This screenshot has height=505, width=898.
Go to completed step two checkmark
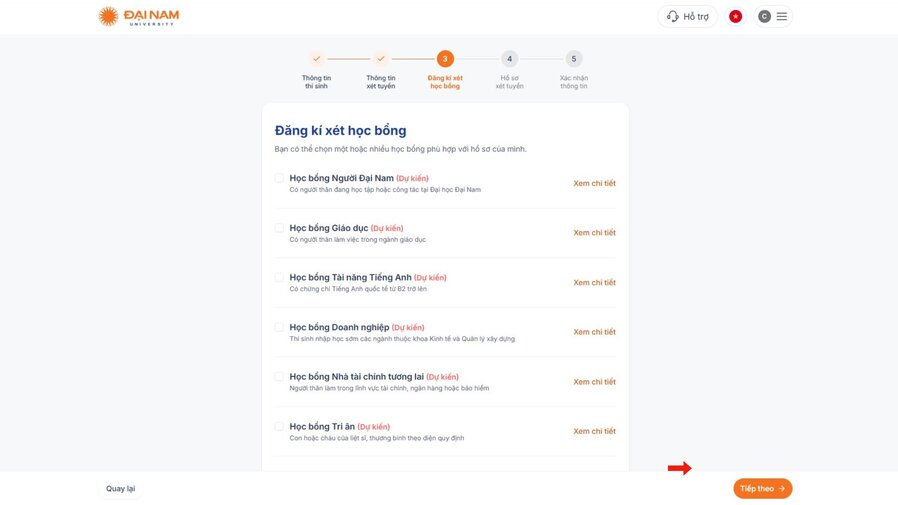point(381,58)
